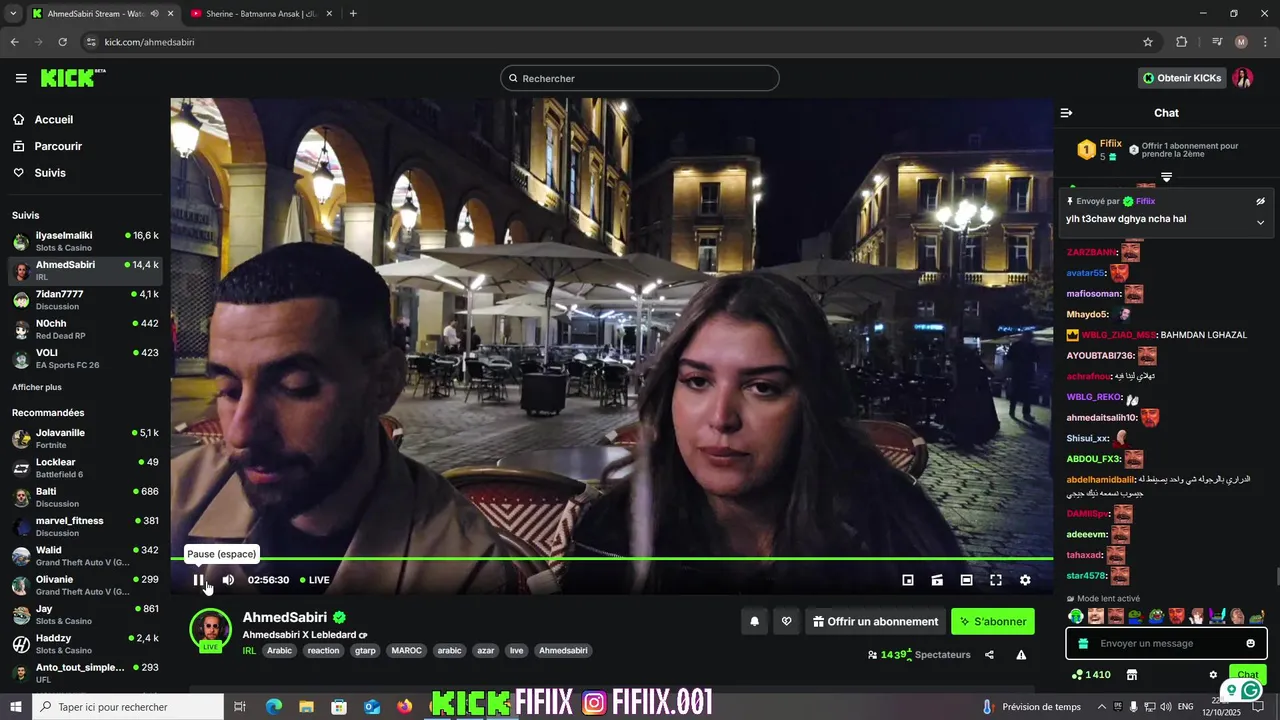Screen dimensions: 1280x720
Task: Expand gift leaderboard handle below Fifiix
Action: pyautogui.click(x=1166, y=177)
